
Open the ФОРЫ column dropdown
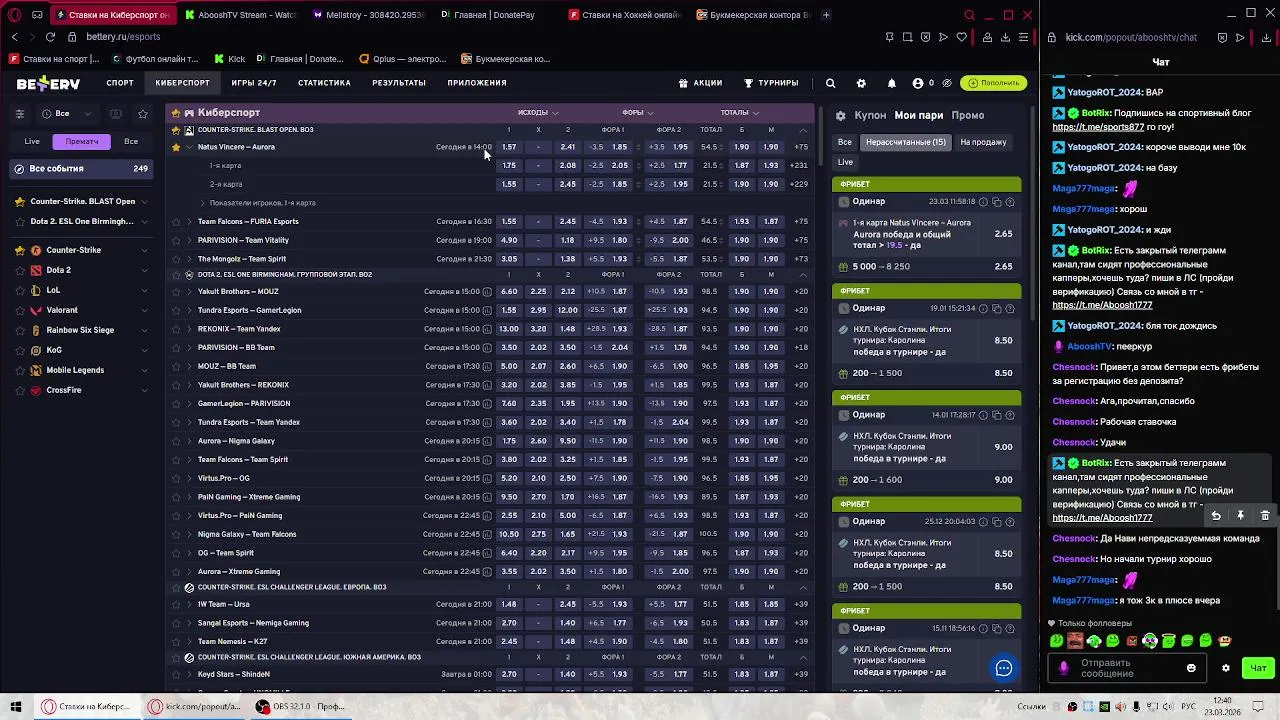coord(638,113)
